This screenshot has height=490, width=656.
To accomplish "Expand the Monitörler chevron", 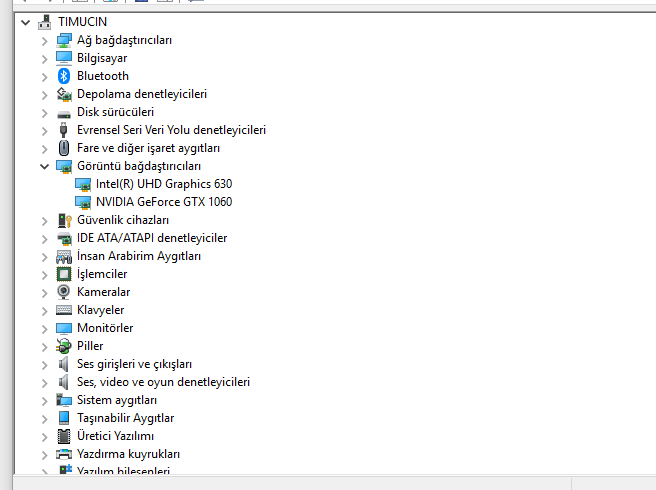I will (44, 329).
